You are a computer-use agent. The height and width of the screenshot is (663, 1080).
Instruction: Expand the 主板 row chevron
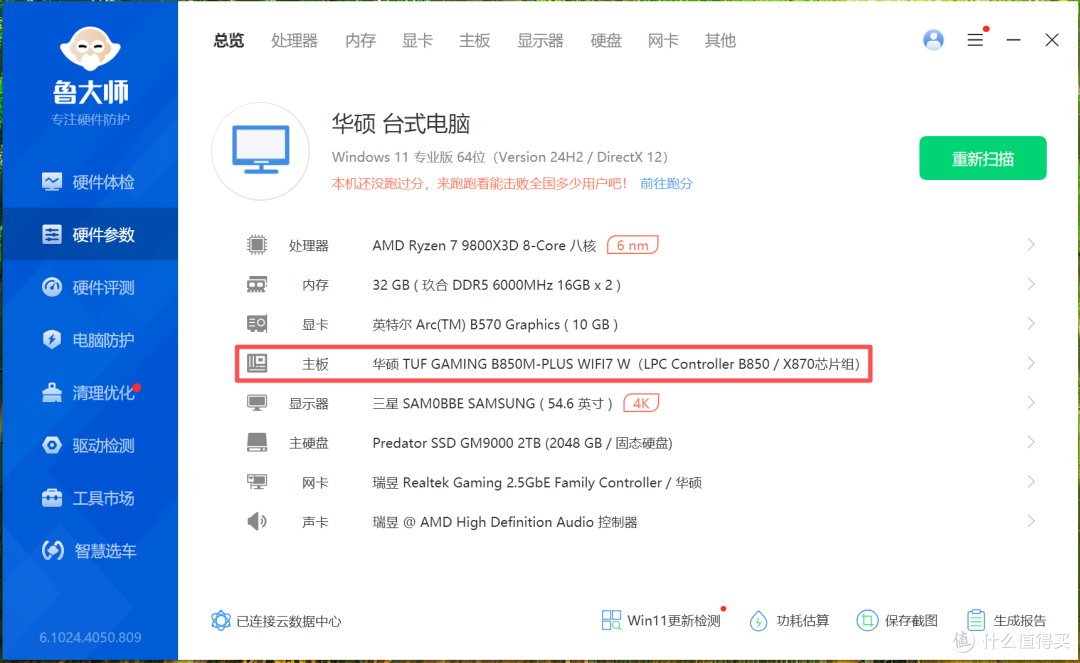click(x=1031, y=363)
